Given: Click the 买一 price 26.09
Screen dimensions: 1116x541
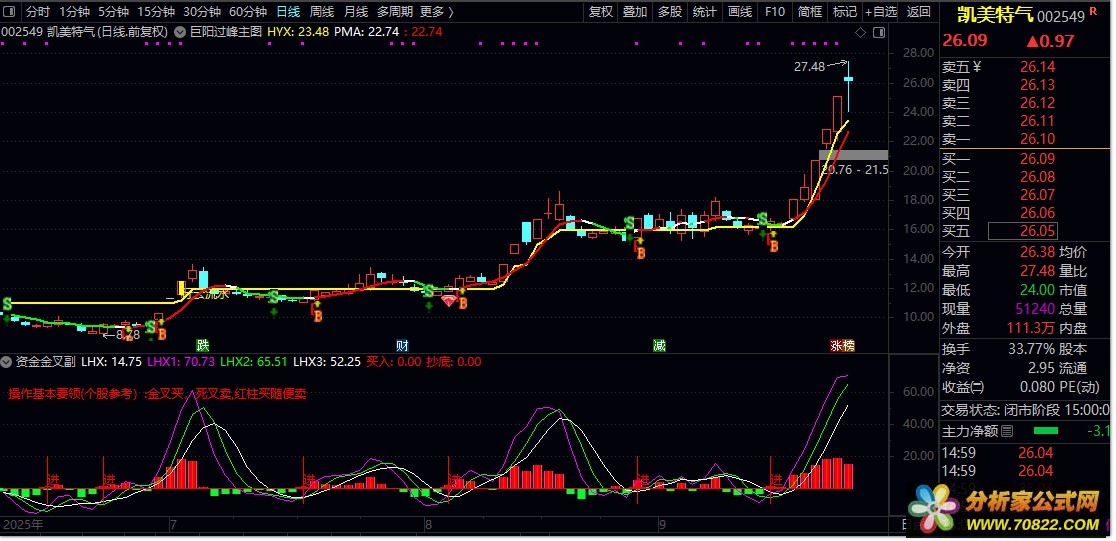Looking at the screenshot, I should click(x=1038, y=159).
